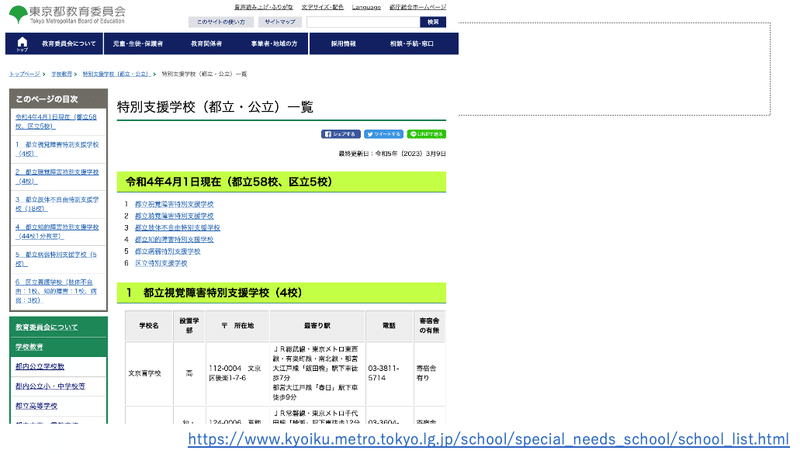
Task: Click the サイトマップ button
Action: [280, 22]
